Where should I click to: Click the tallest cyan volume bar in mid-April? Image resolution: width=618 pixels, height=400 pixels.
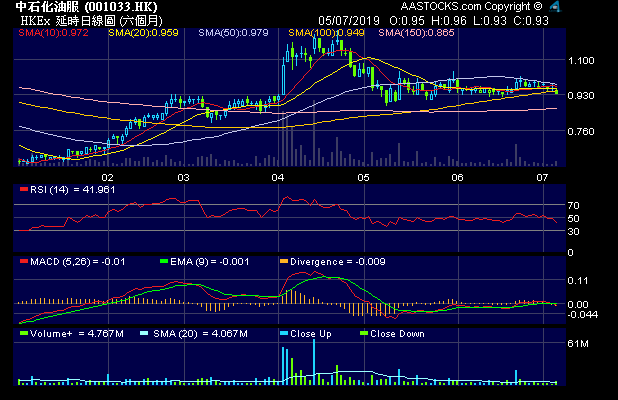[314, 362]
